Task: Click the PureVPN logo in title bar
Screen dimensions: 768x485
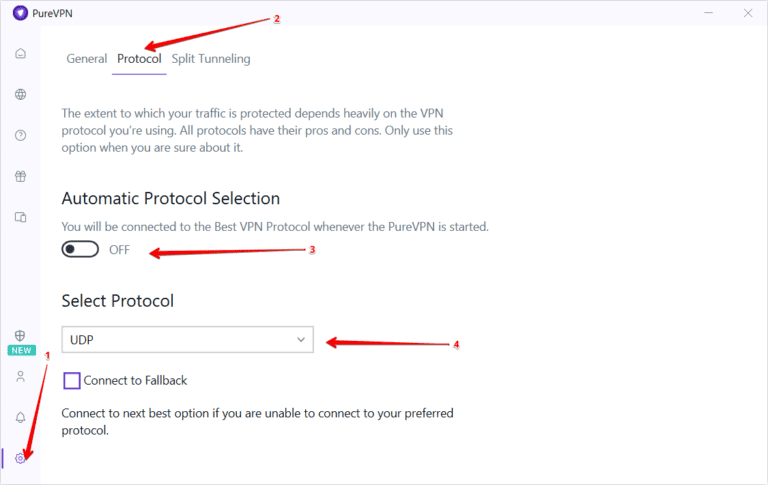Action: (x=20, y=13)
